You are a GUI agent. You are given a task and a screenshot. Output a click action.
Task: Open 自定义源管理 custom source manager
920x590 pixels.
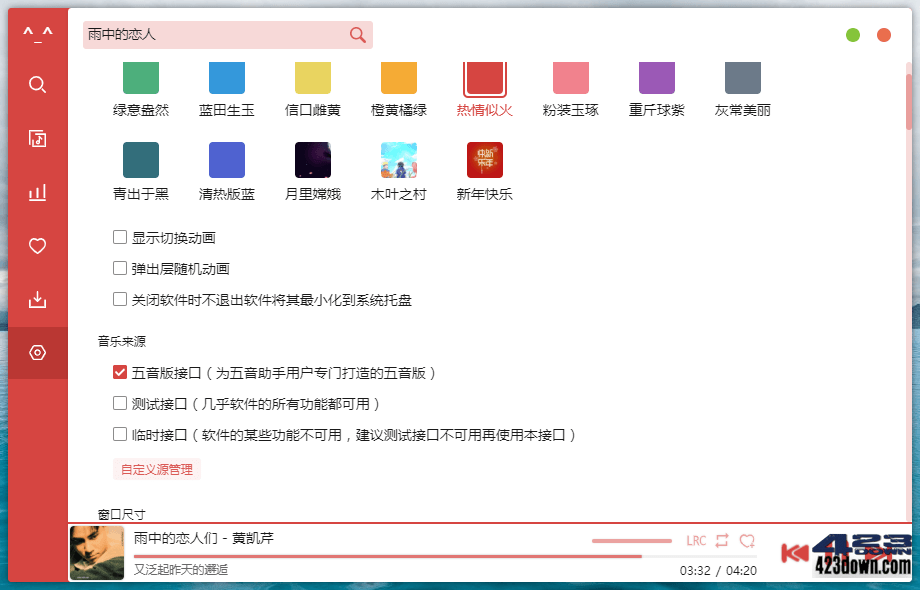[x=156, y=468]
